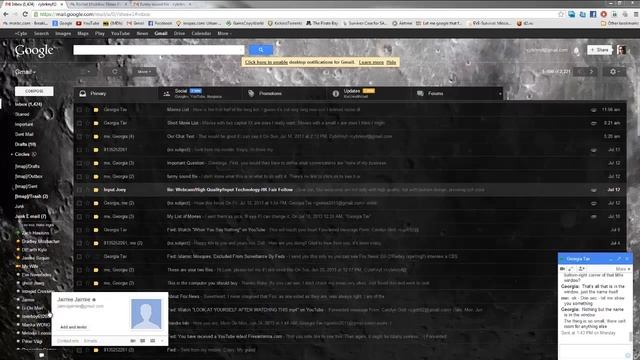
Task: Select checkbox for Short Movie List email
Action: click(x=79, y=123)
